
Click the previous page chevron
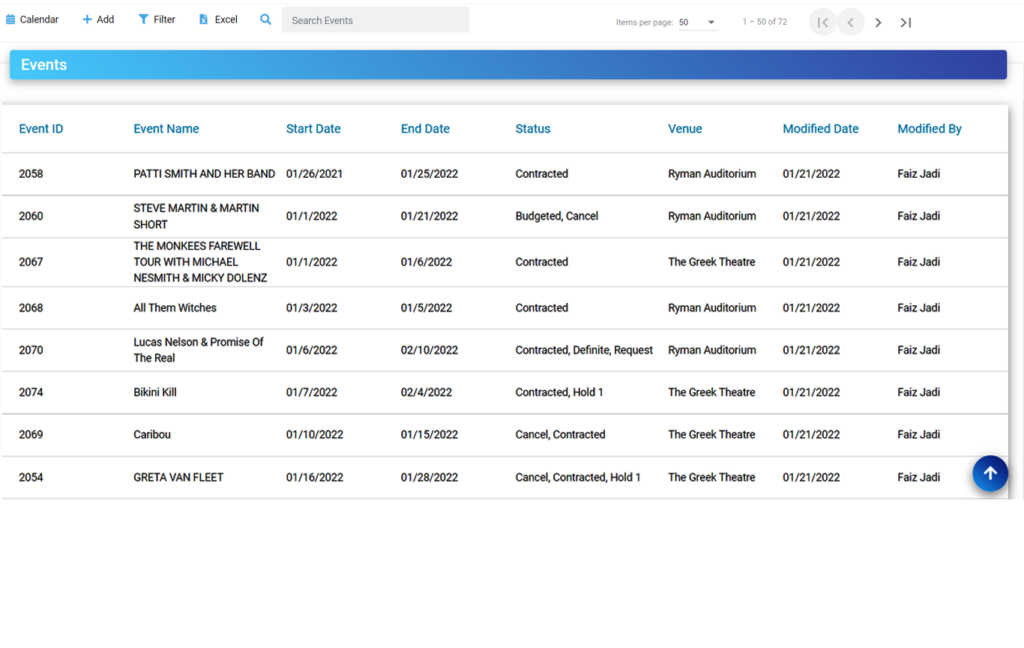click(850, 21)
